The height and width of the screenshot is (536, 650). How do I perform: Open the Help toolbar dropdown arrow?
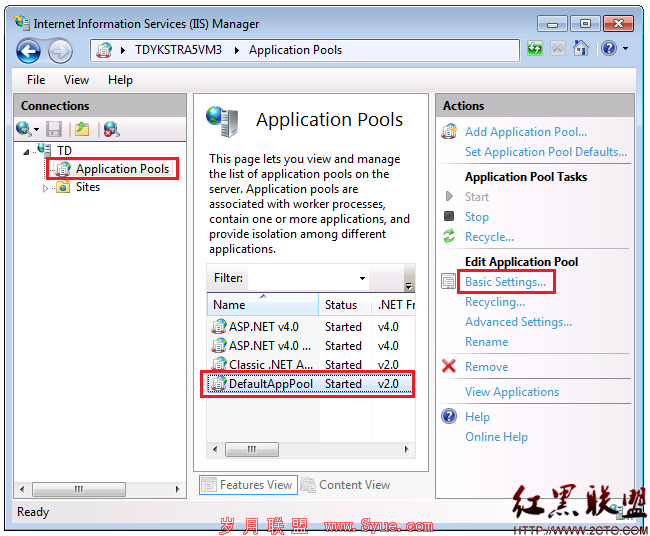pos(625,49)
